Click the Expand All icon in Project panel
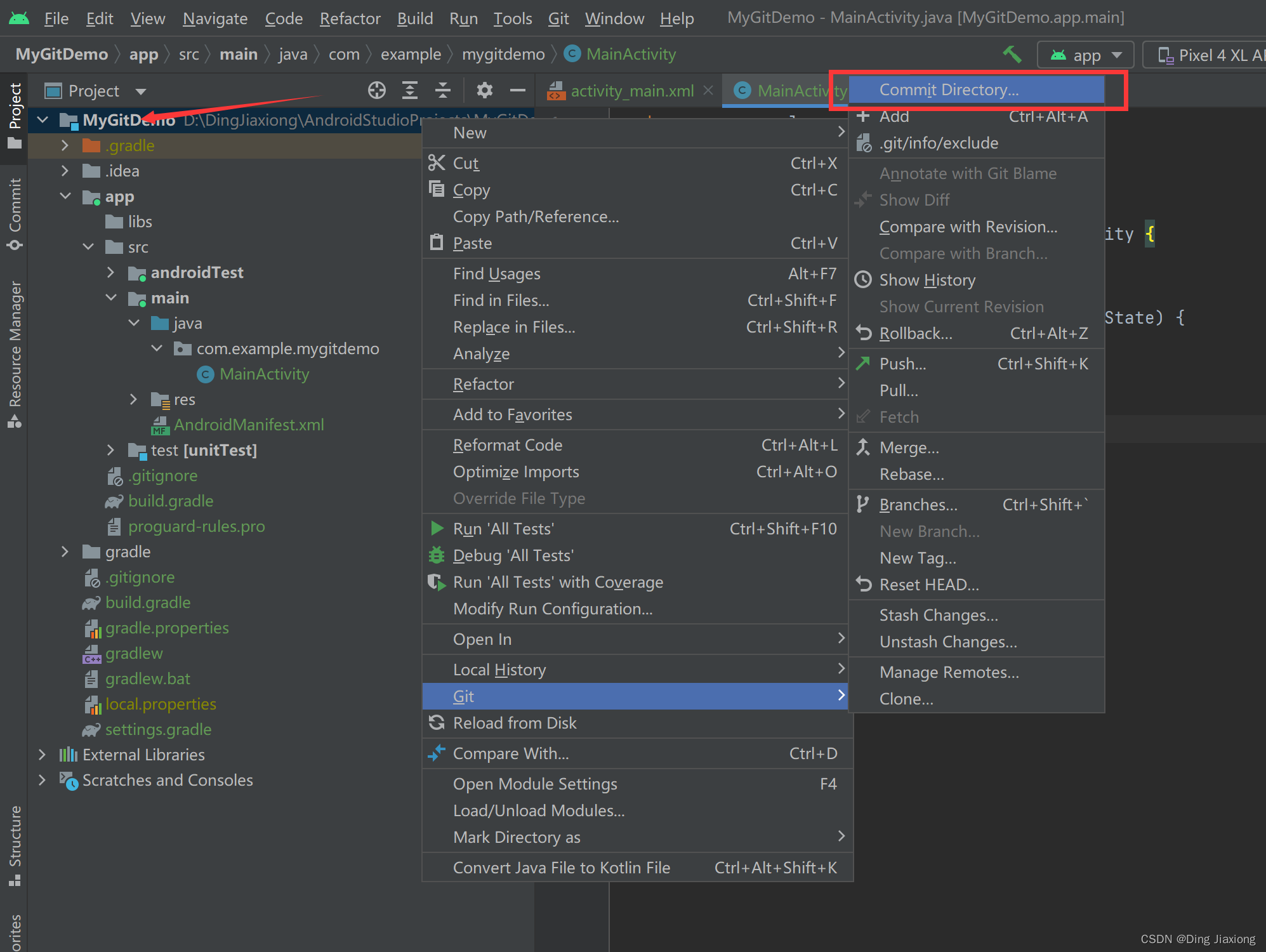1266x952 pixels. pyautogui.click(x=410, y=91)
